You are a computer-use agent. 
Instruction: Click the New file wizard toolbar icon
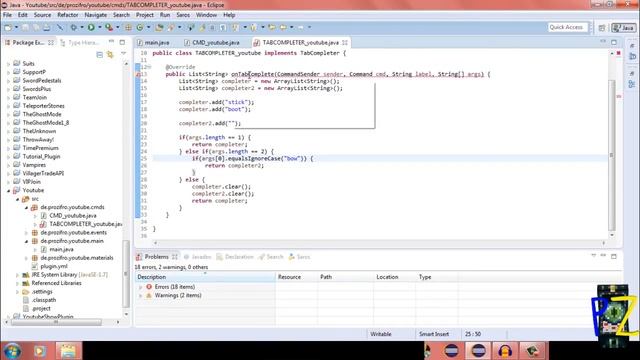click(8, 27)
